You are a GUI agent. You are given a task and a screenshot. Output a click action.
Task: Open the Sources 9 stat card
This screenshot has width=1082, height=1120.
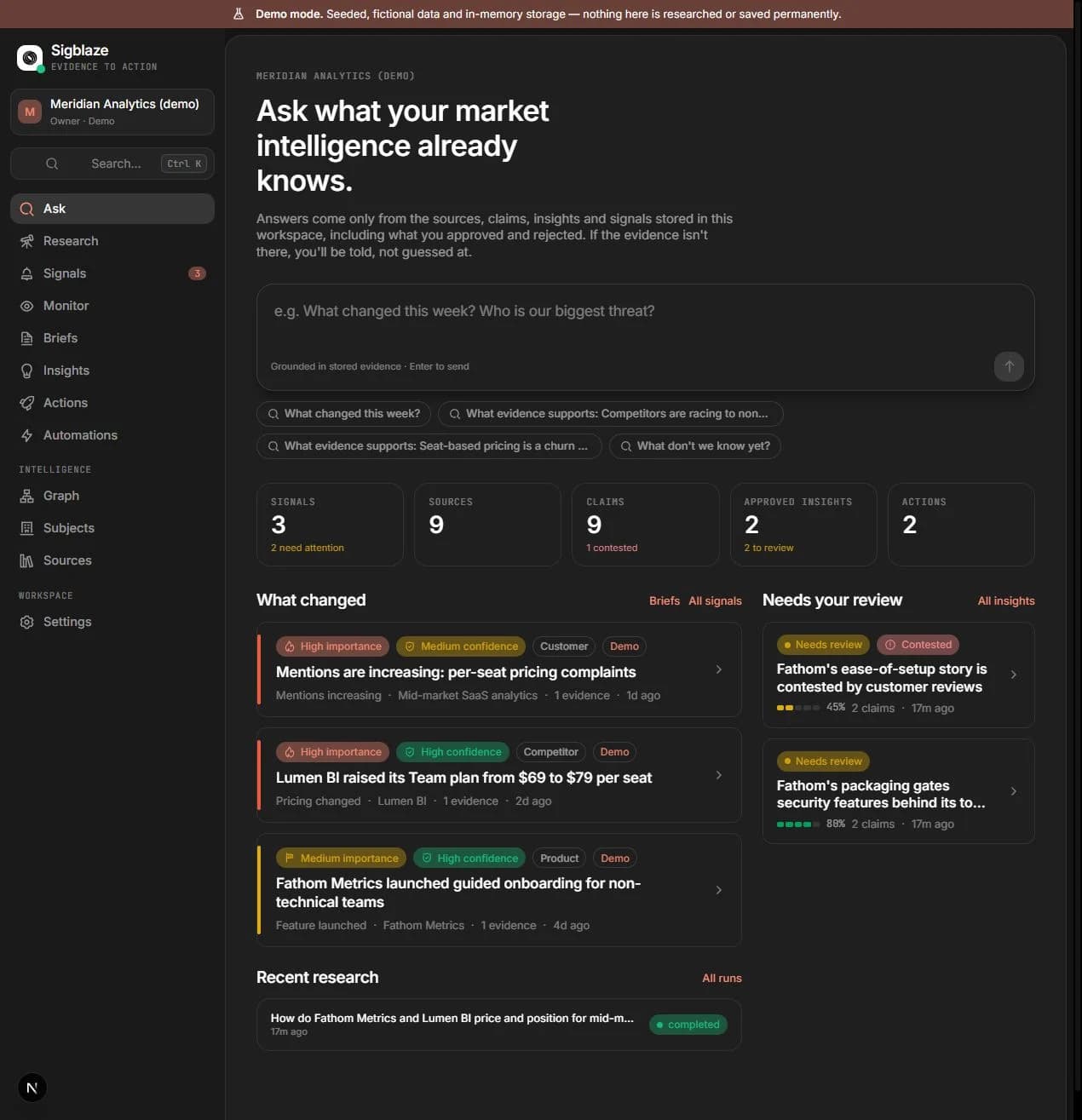pos(487,525)
